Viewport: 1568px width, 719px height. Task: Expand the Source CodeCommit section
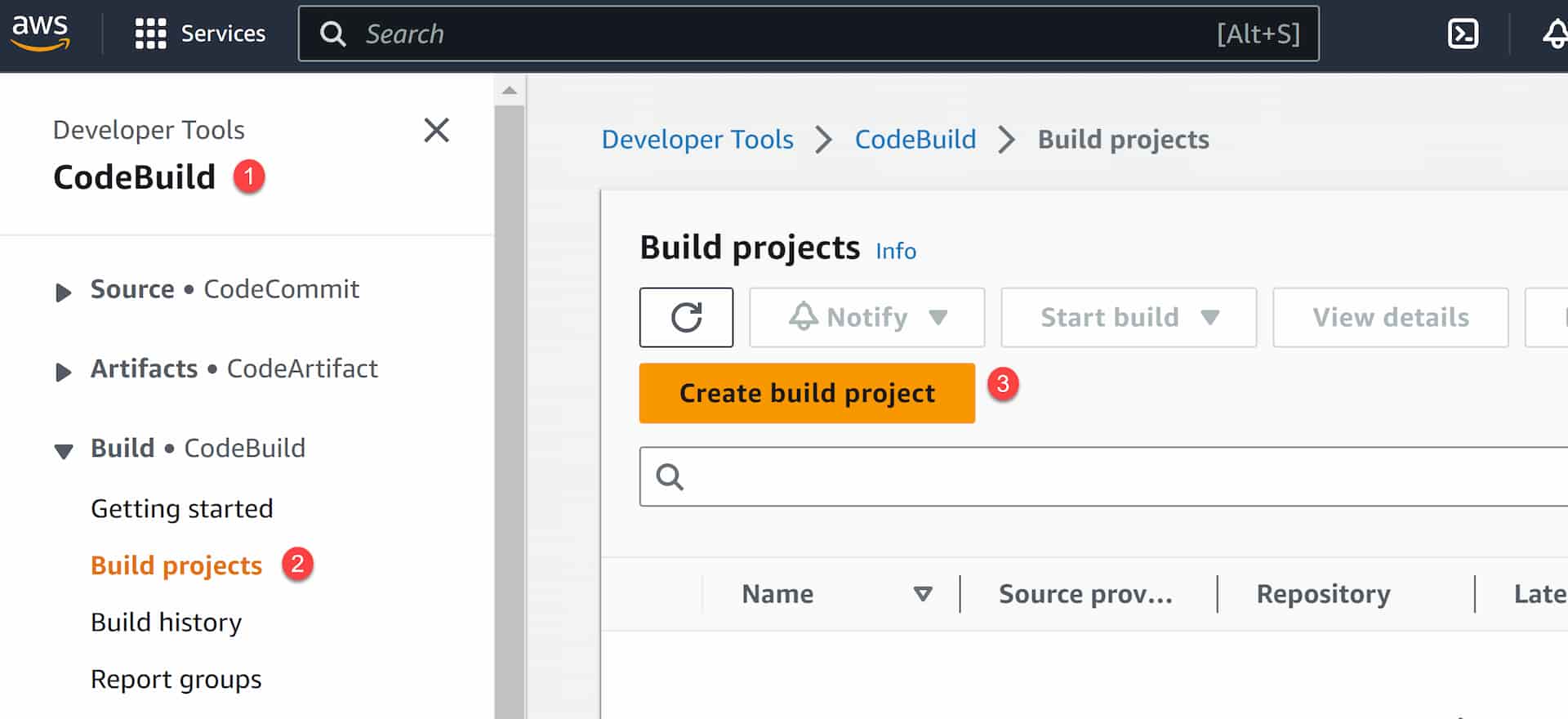coord(63,292)
